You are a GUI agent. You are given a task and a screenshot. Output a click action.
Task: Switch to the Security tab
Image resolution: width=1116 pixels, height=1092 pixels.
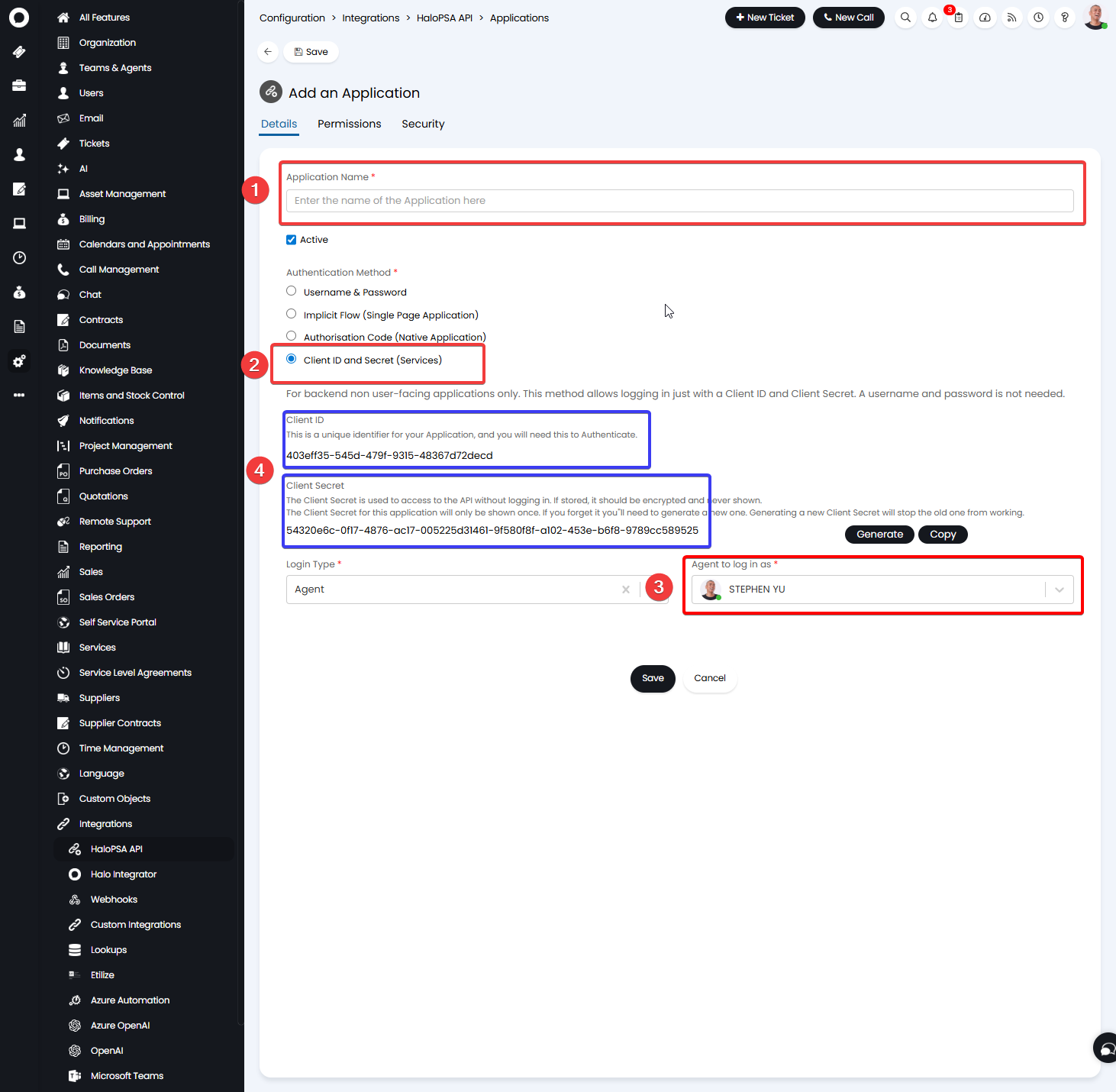pyautogui.click(x=423, y=124)
